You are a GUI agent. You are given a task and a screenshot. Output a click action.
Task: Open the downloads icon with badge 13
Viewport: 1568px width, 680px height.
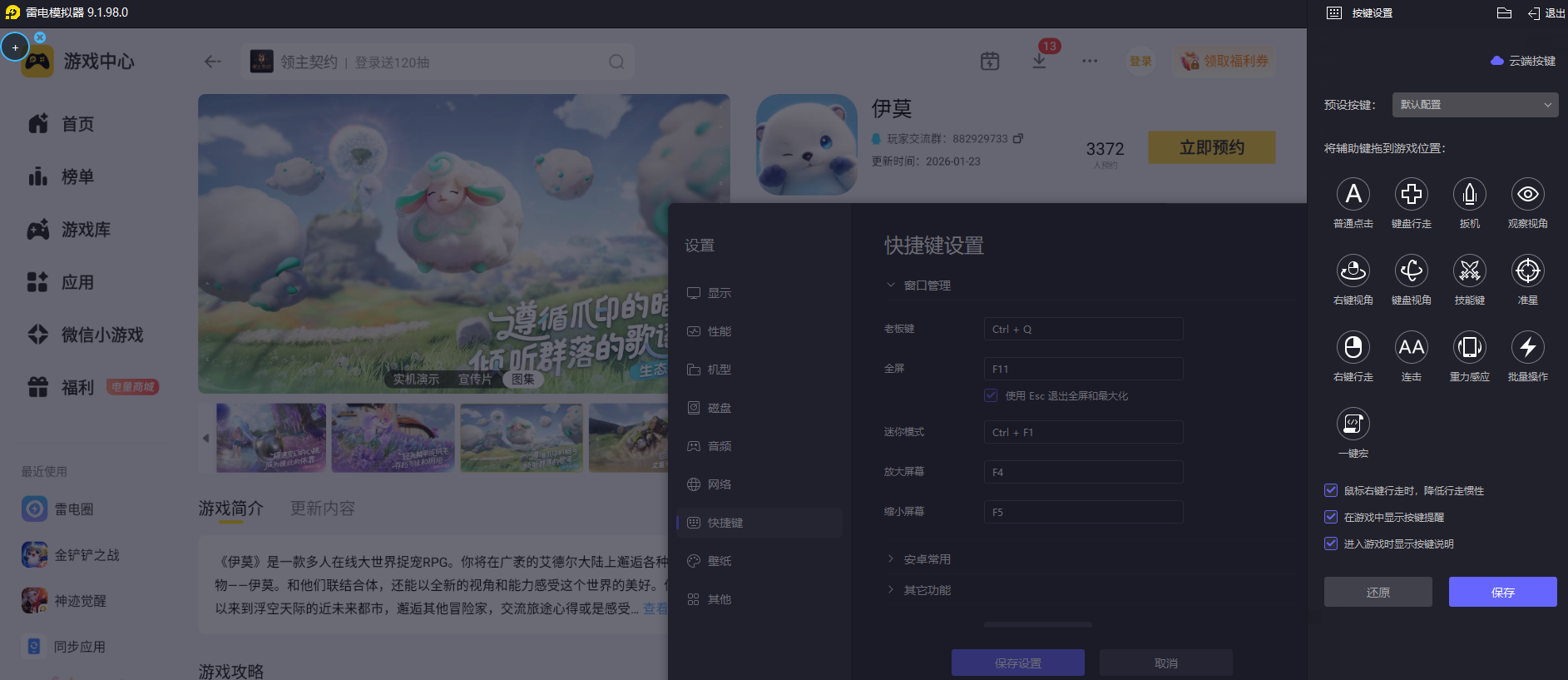pos(1039,61)
